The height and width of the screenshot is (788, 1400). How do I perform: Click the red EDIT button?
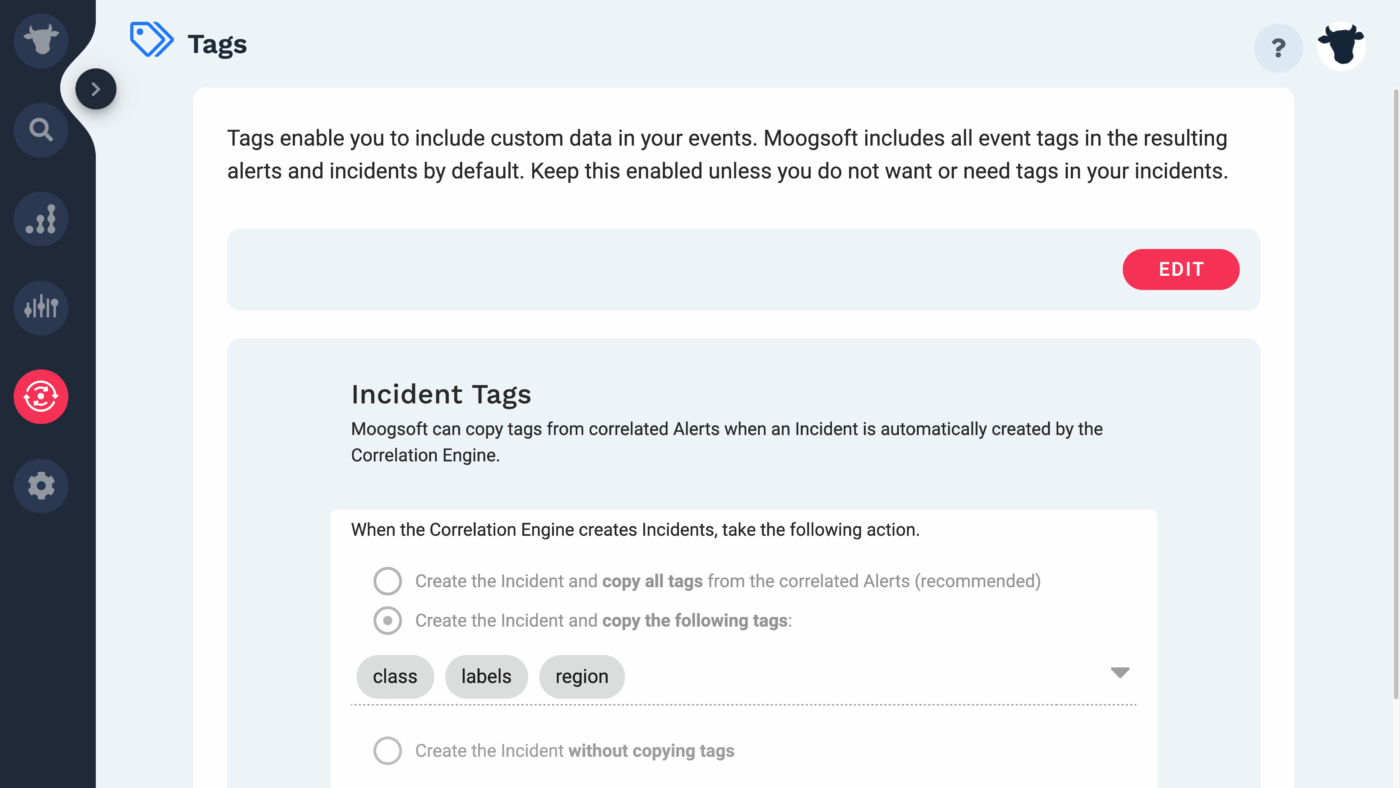pyautogui.click(x=1181, y=270)
